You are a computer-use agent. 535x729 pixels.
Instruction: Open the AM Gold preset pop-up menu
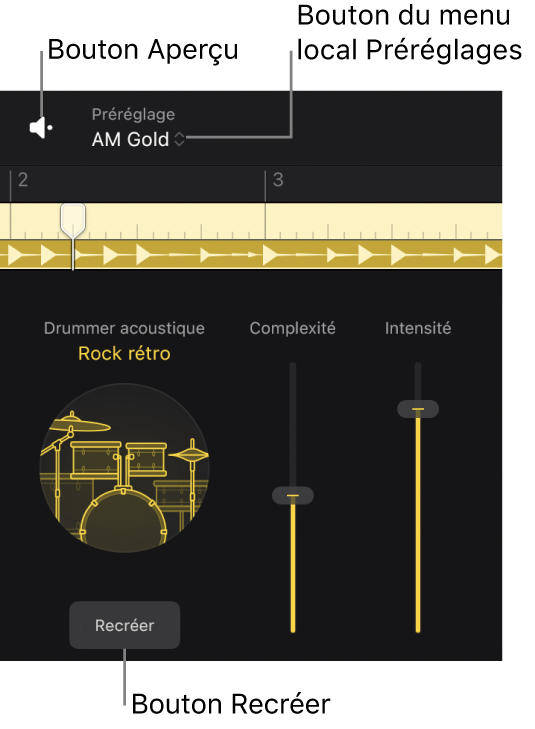pos(138,139)
